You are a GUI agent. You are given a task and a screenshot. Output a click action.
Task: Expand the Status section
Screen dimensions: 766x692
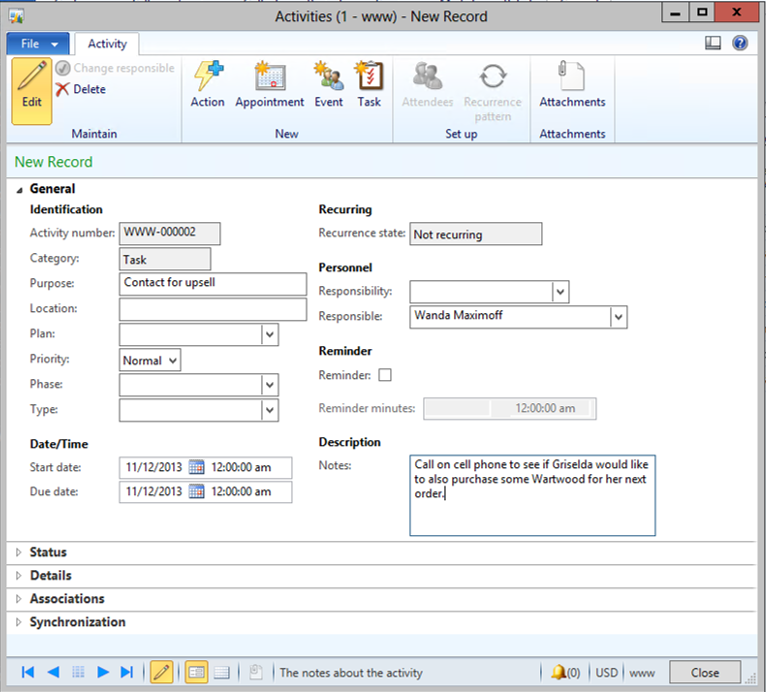click(48, 552)
